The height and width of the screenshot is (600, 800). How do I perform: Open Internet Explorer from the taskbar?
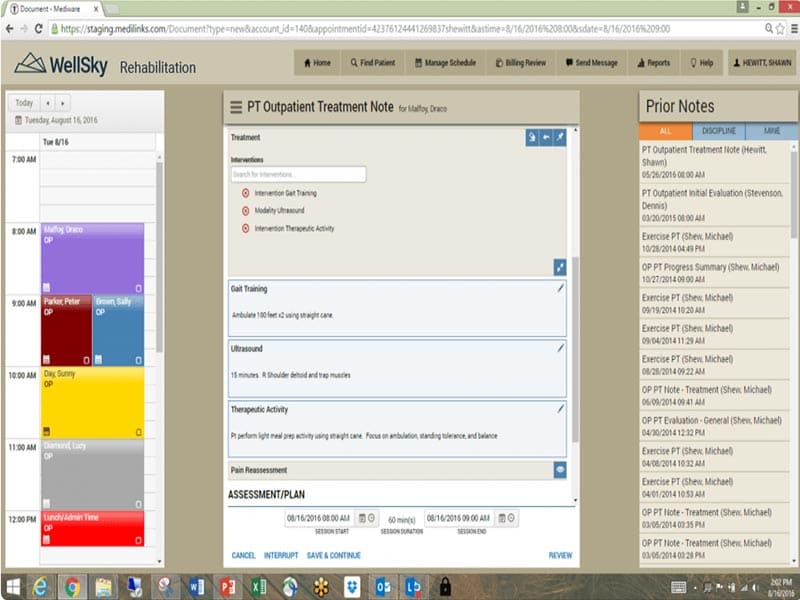[40, 587]
